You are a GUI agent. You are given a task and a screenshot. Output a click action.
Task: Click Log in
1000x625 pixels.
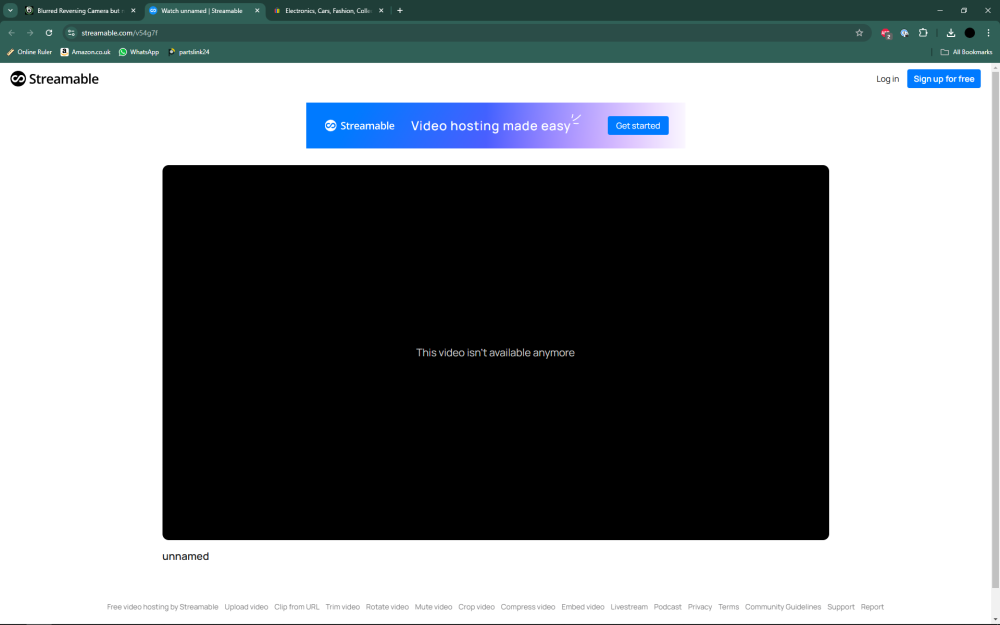[x=887, y=79]
